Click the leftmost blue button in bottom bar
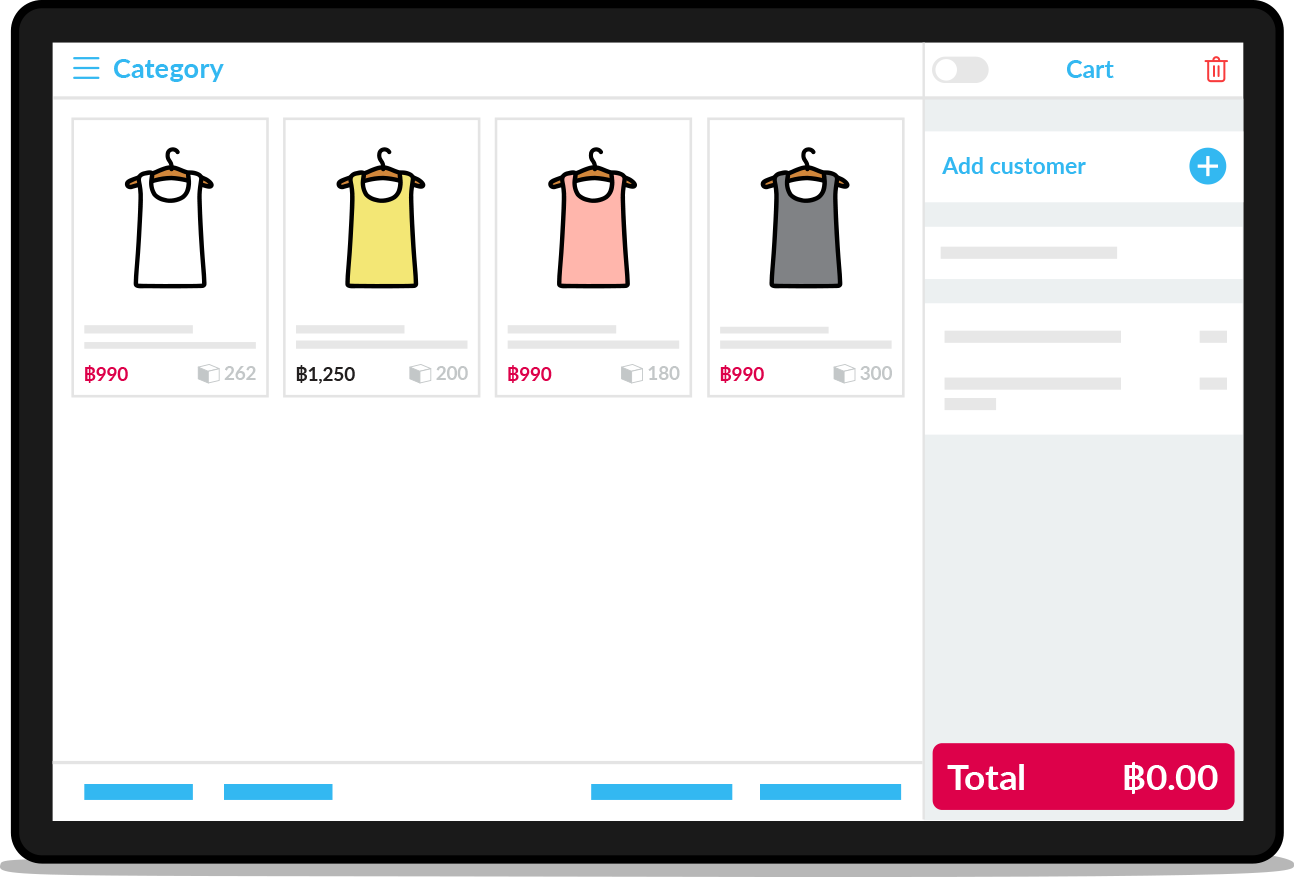Screen dimensions: 1294x877 click(x=138, y=792)
